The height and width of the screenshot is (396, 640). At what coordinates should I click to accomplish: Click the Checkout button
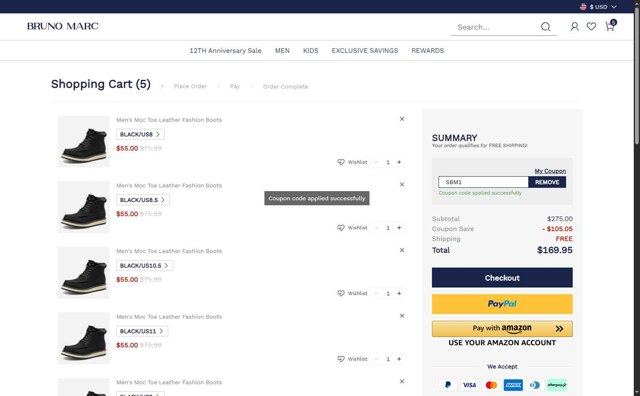coord(502,278)
